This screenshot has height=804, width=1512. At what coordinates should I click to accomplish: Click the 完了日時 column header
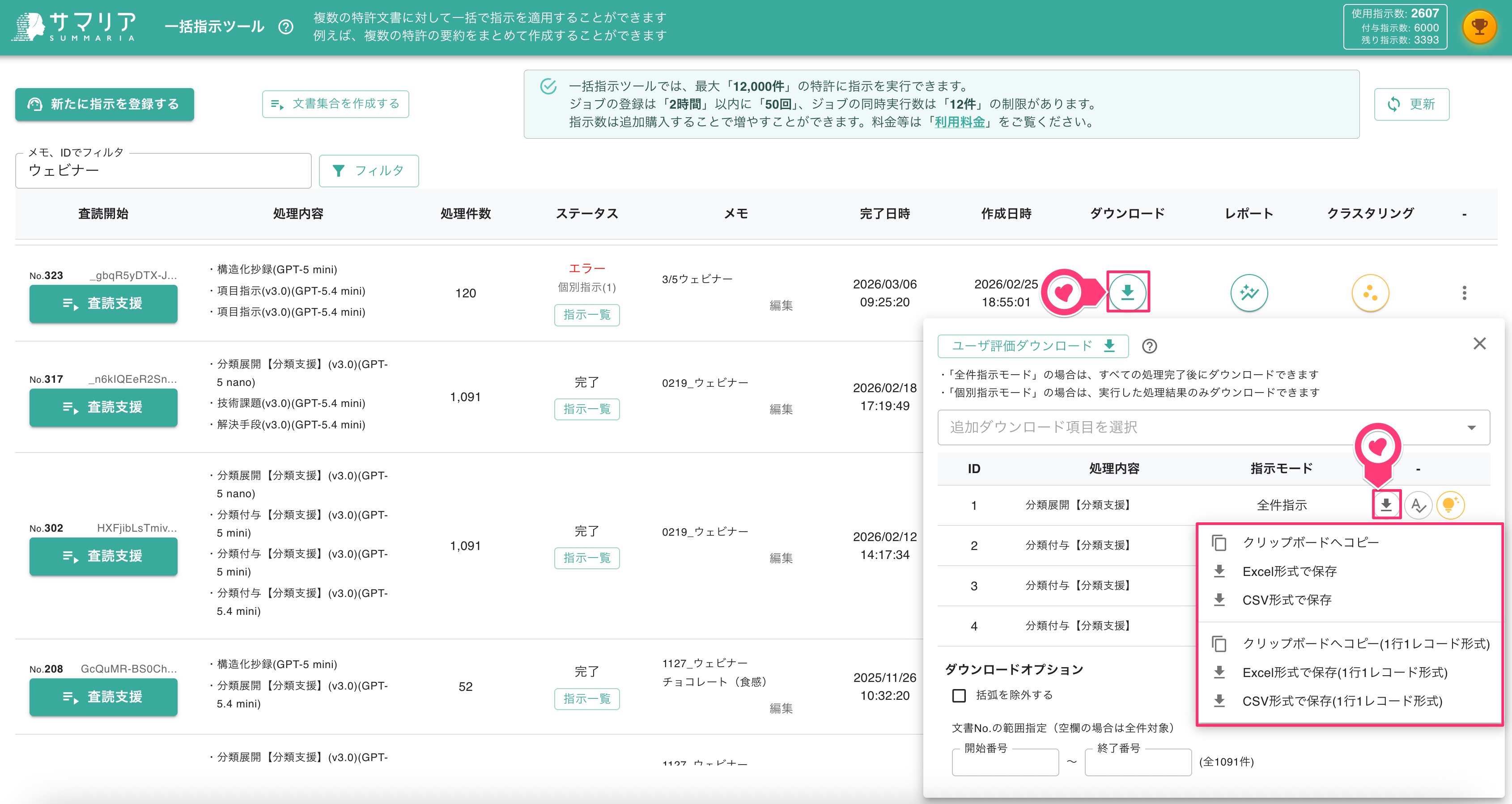coord(884,214)
